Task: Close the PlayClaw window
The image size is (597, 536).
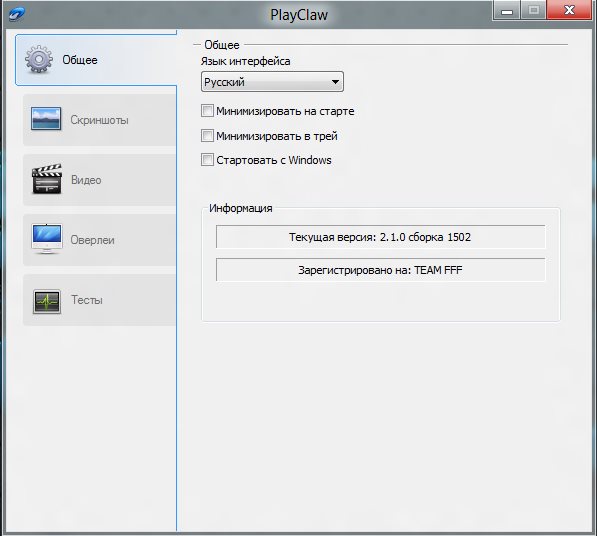Action: tap(569, 10)
